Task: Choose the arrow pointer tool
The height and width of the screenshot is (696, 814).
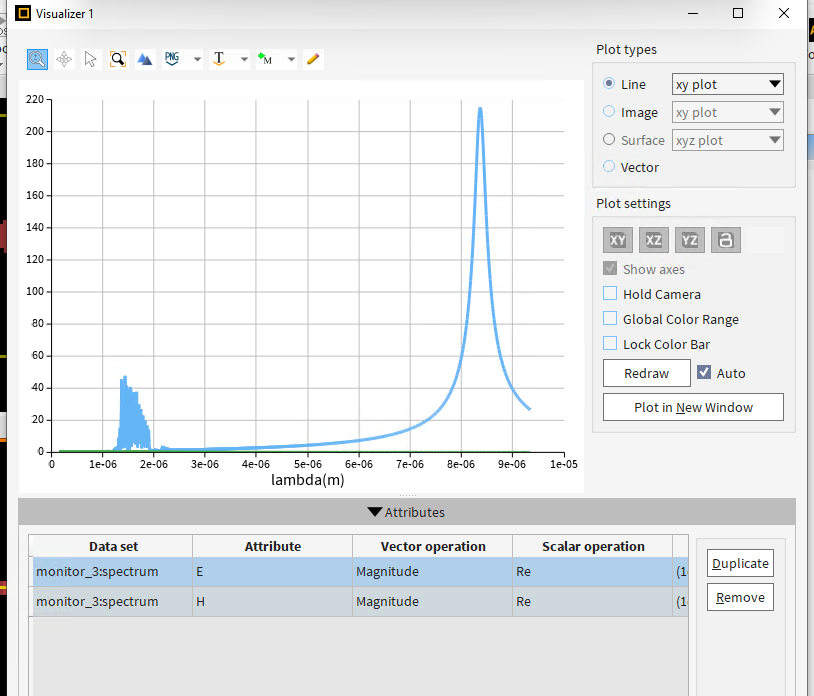Action: click(91, 59)
